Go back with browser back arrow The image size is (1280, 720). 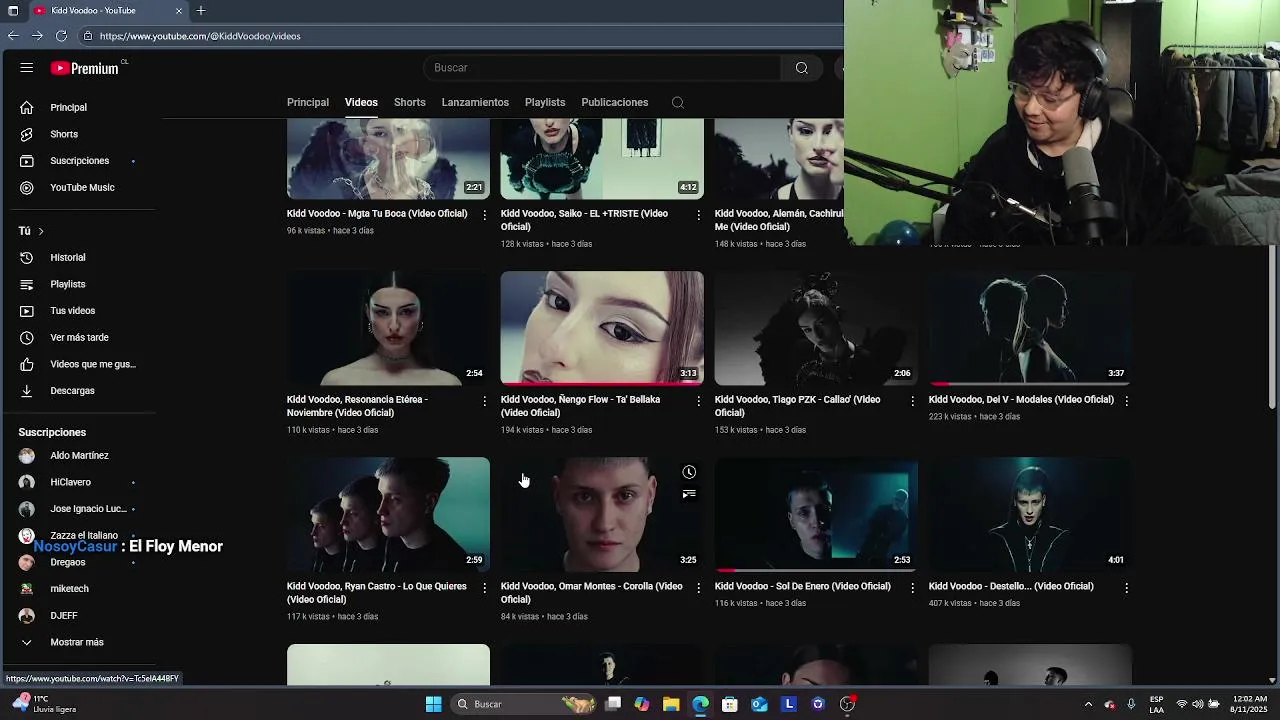(x=12, y=36)
